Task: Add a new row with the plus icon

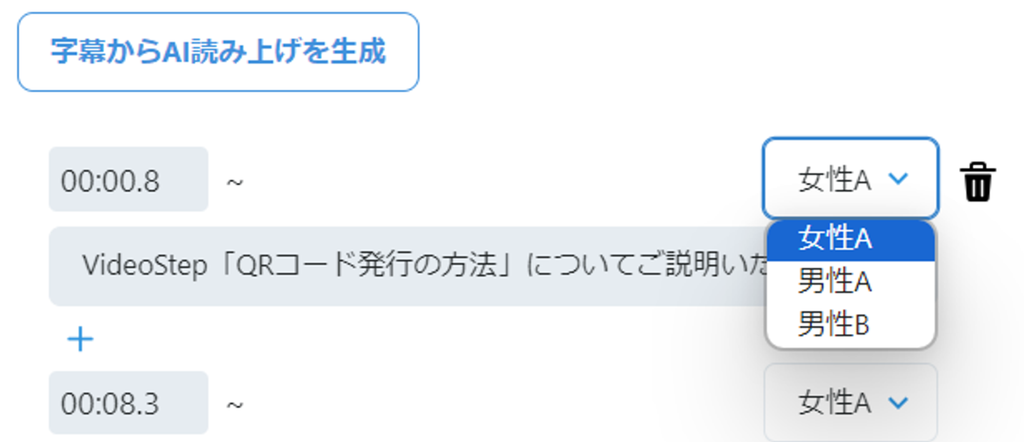Action: [x=80, y=339]
